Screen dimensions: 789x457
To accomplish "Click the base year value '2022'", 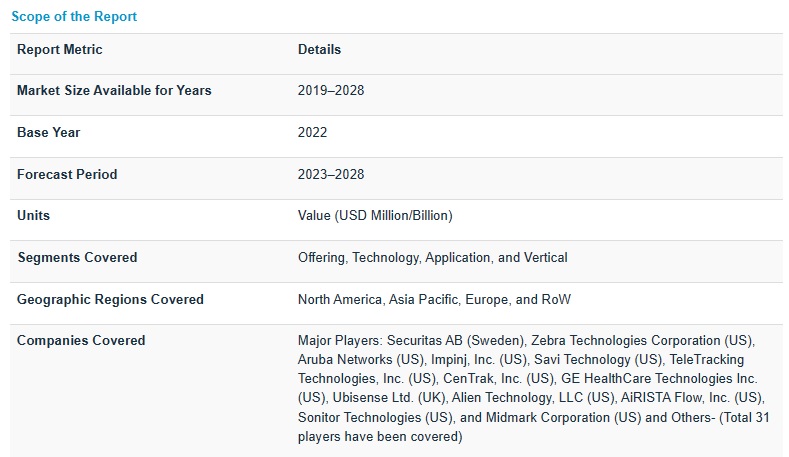I will pyautogui.click(x=312, y=133).
